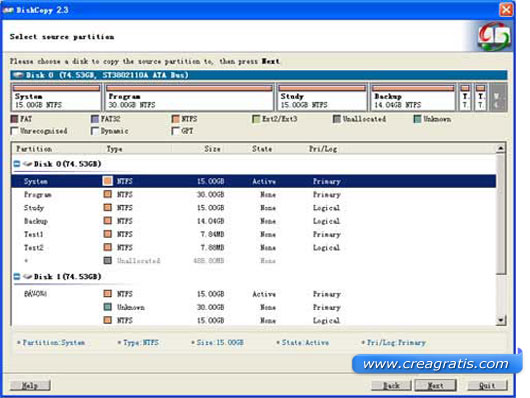Click the teal Unknown type icon under Disk 1
530x398 pixels.
pyautogui.click(x=107, y=307)
